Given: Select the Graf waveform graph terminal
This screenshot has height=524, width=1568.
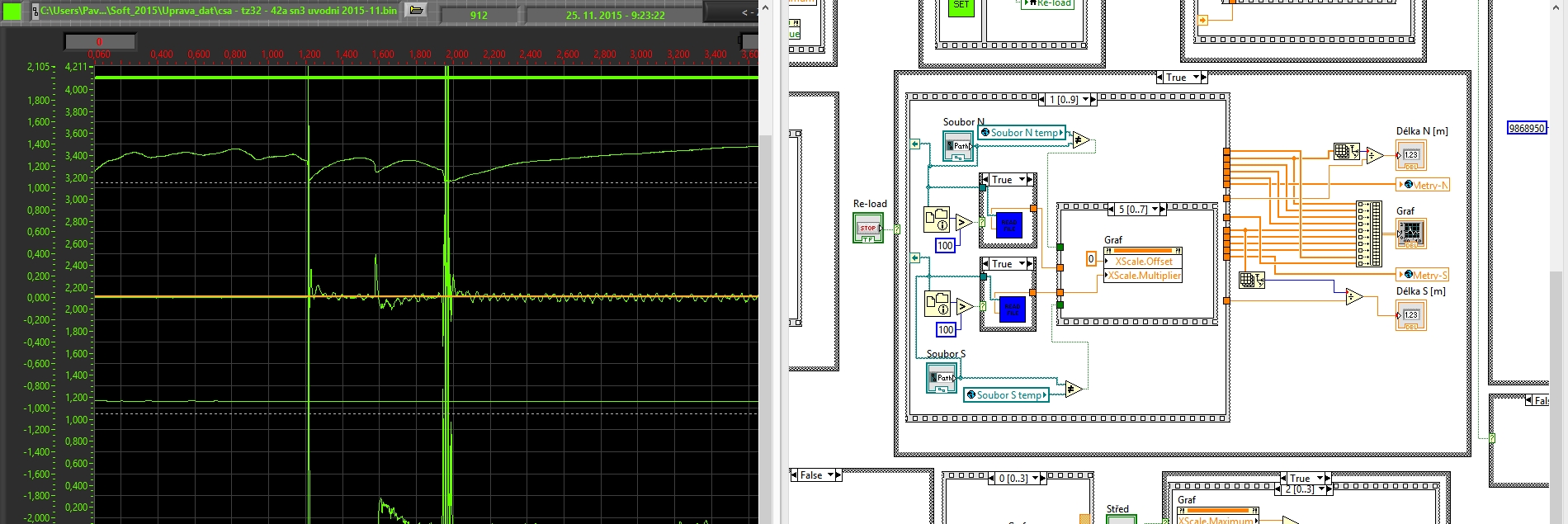Looking at the screenshot, I should (x=1410, y=233).
